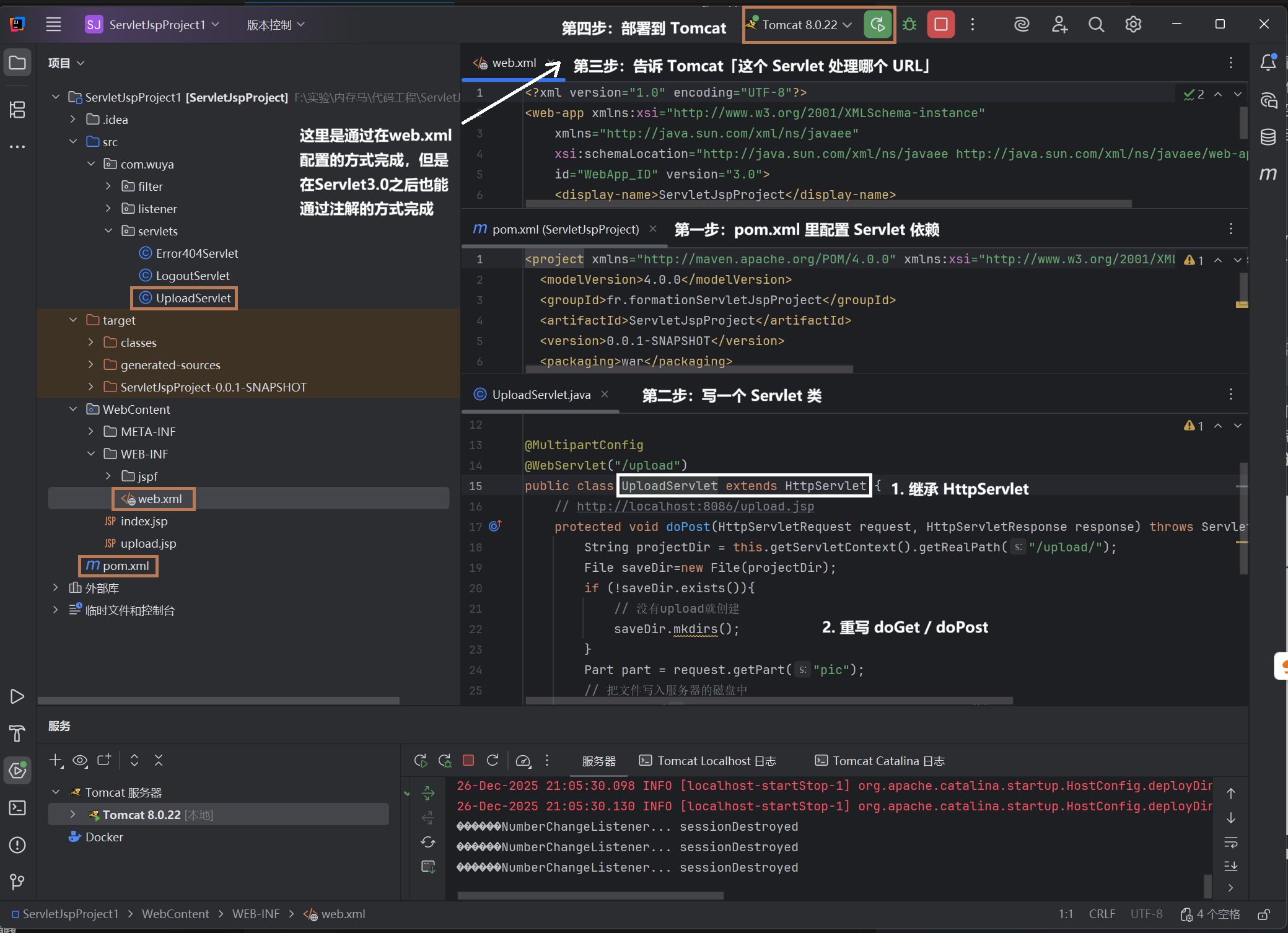The image size is (1288, 933).
Task: Toggle the Project tool window folder button
Action: pyautogui.click(x=17, y=63)
